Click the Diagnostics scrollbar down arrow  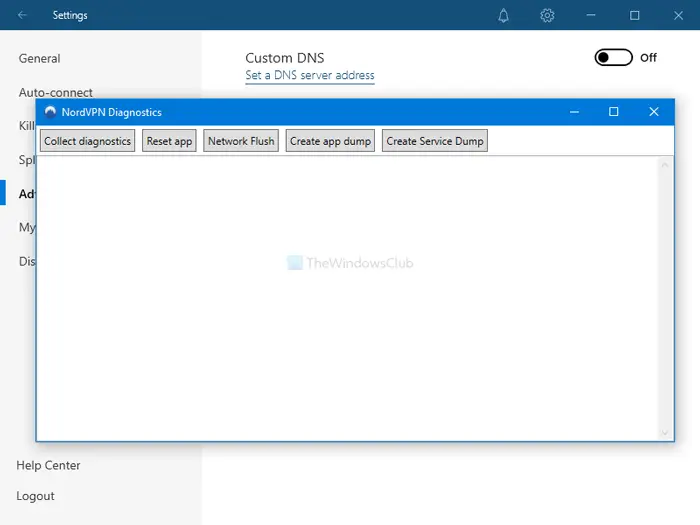point(665,432)
